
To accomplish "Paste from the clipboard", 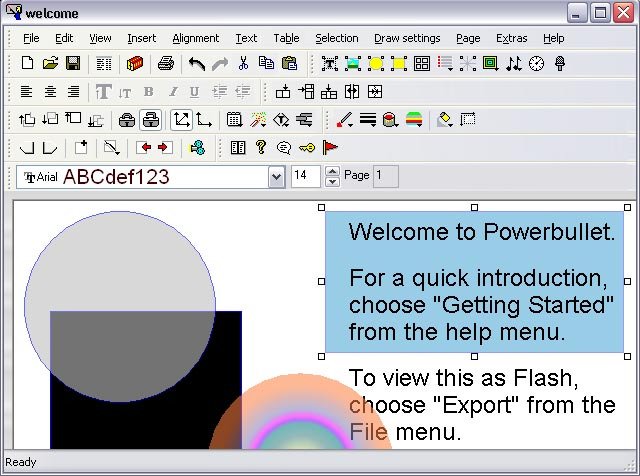I will tap(289, 64).
